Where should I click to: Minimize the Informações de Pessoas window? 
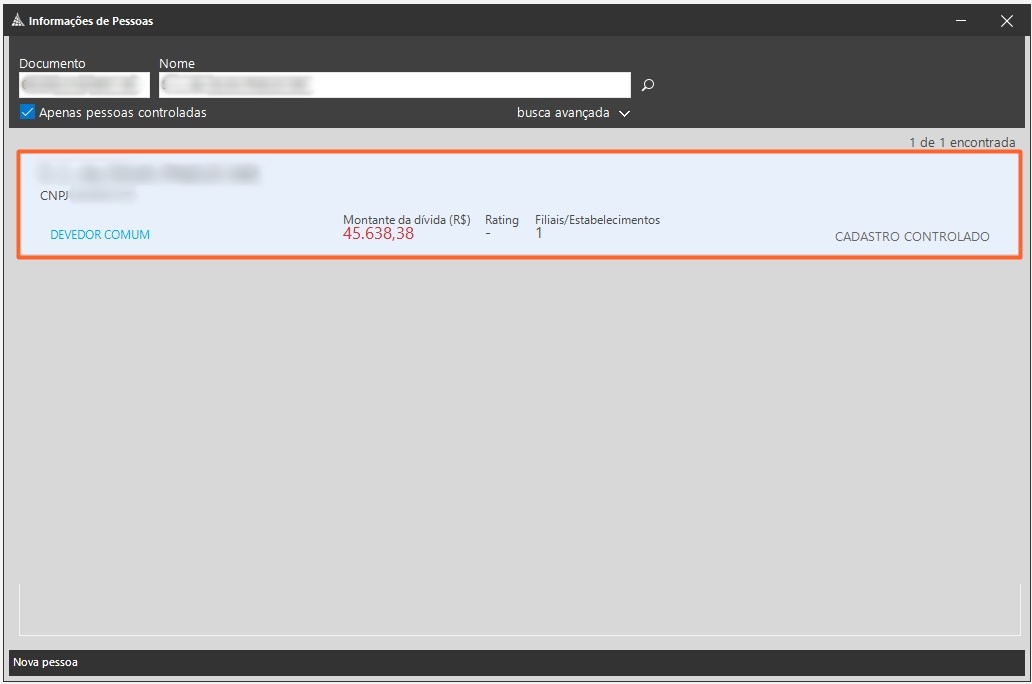961,21
